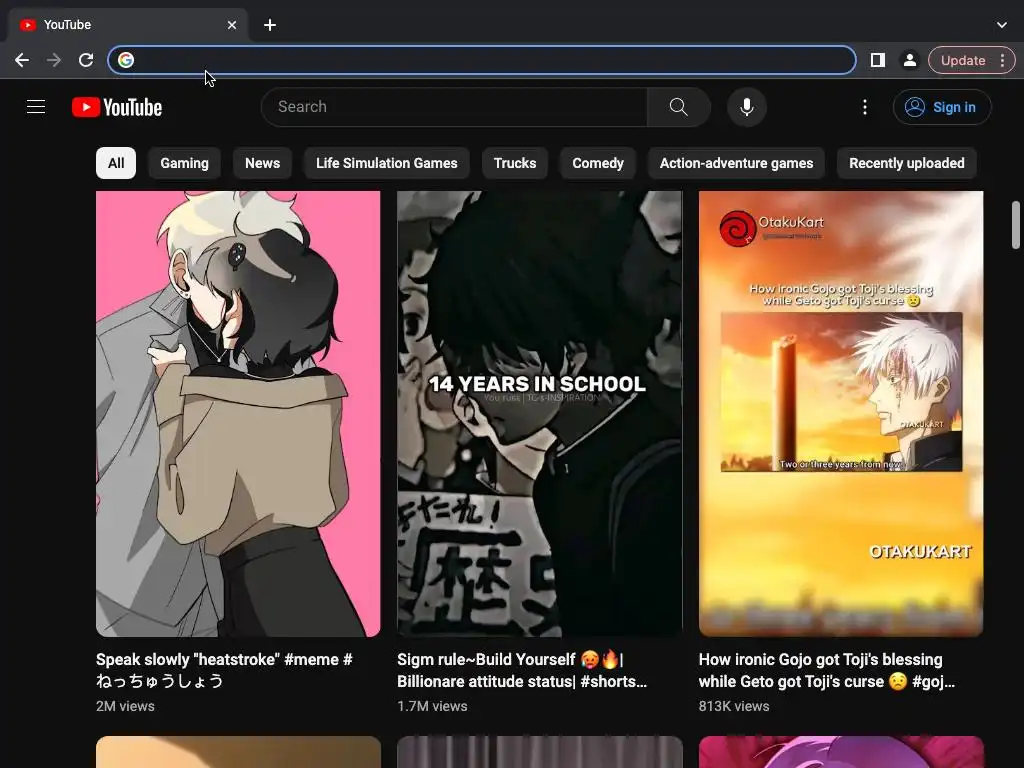This screenshot has width=1024, height=768.
Task: Select the Life Simulation Games chip
Action: click(x=387, y=163)
